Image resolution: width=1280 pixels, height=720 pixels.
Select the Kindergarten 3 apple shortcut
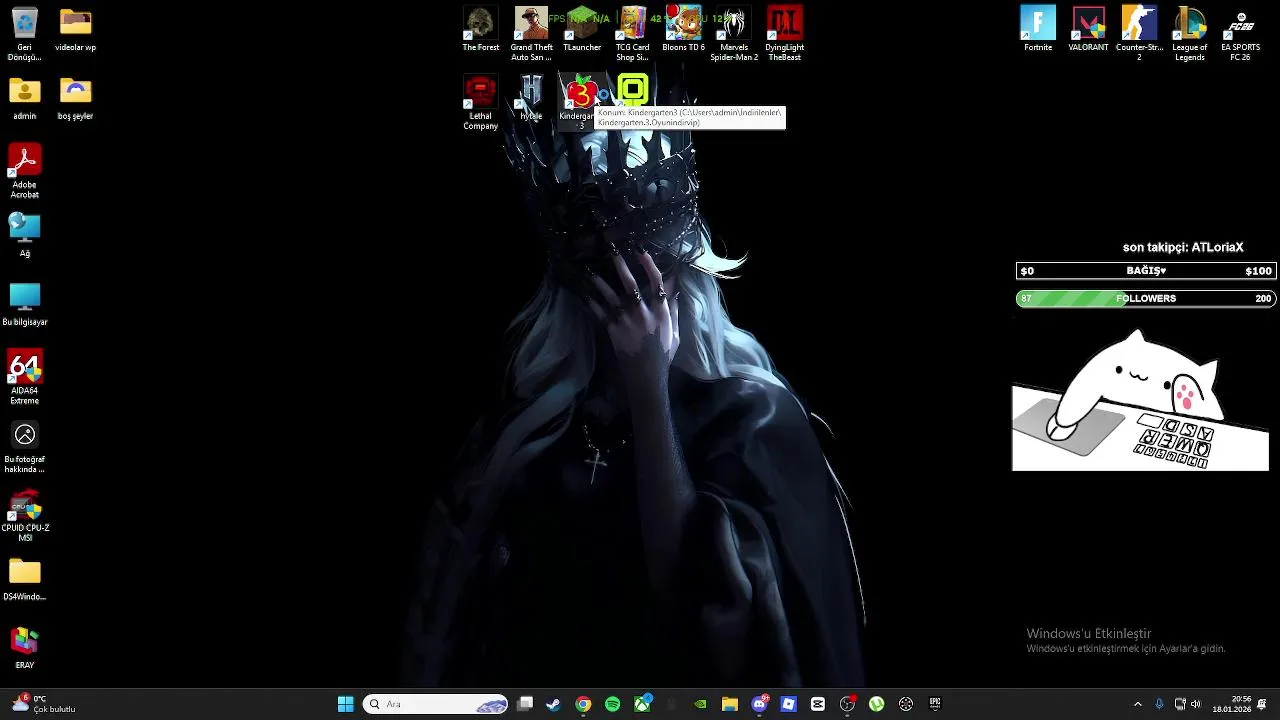(580, 103)
